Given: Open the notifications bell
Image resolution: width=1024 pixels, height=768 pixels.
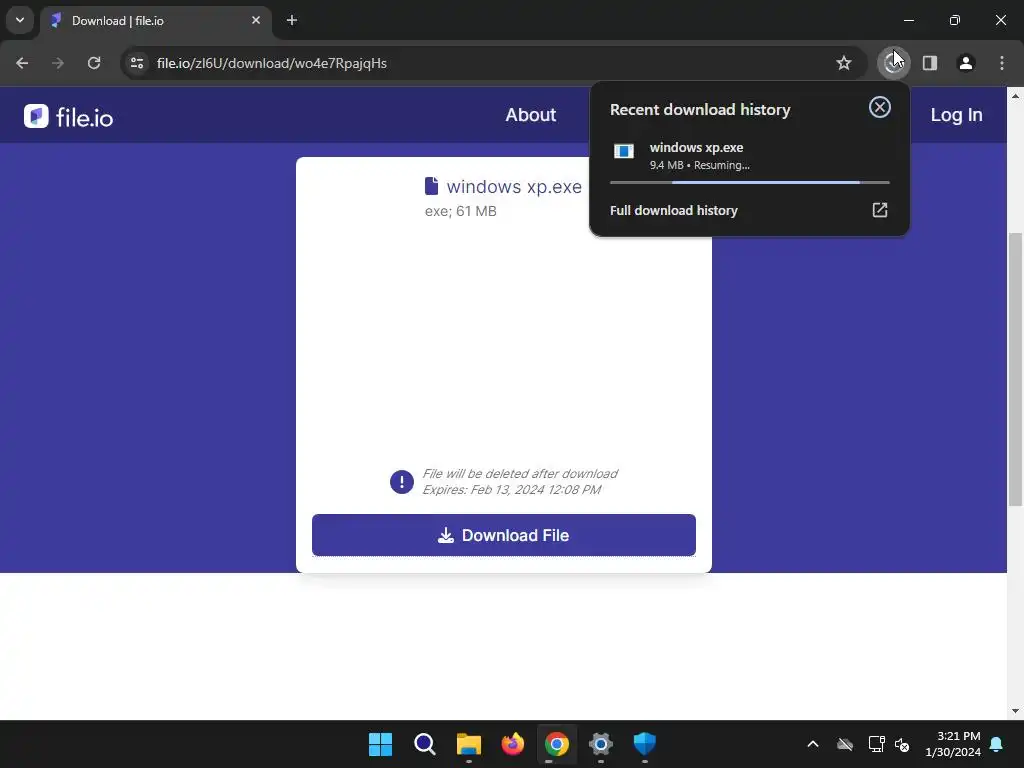Looking at the screenshot, I should click(x=997, y=744).
